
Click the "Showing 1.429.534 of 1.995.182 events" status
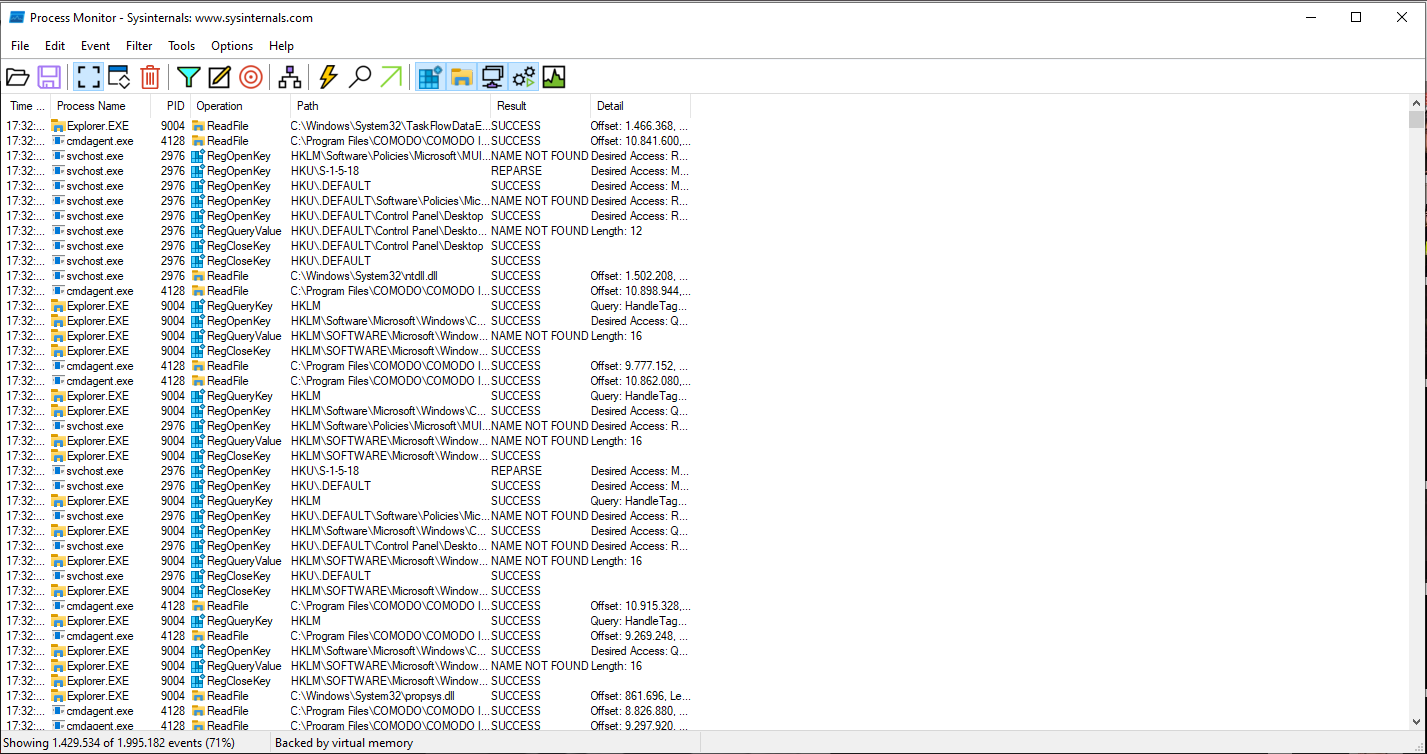pos(121,743)
